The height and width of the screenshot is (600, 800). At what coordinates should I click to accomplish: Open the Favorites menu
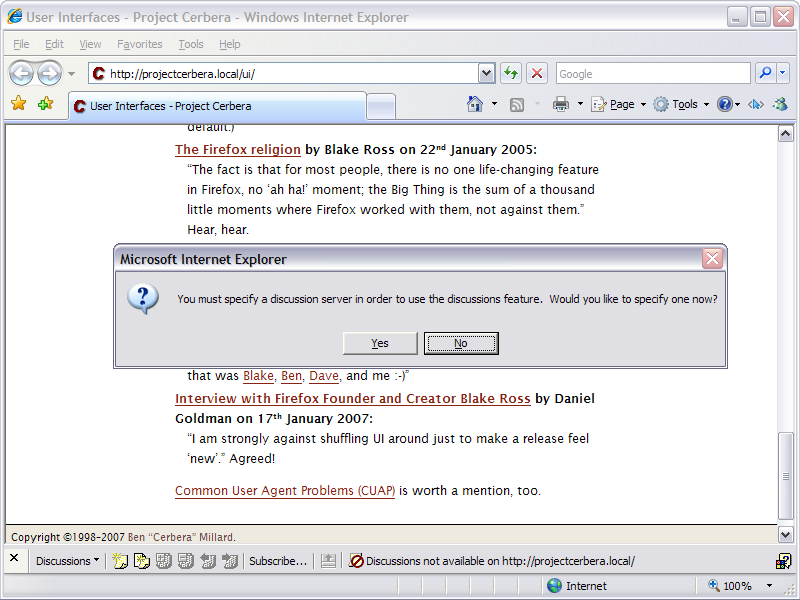click(x=139, y=44)
